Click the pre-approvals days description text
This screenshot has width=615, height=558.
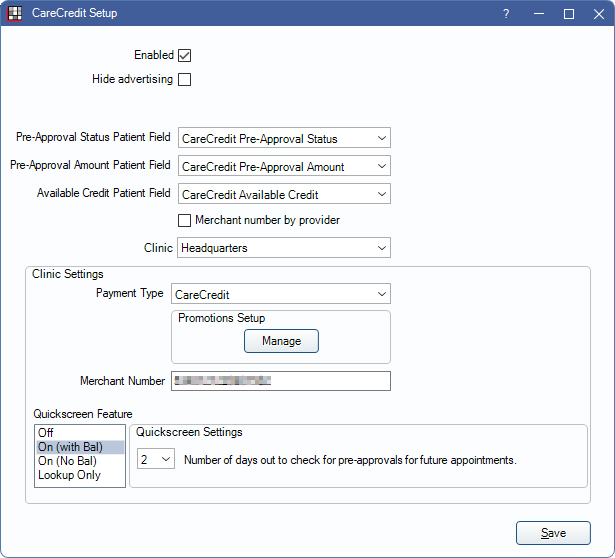[350, 460]
